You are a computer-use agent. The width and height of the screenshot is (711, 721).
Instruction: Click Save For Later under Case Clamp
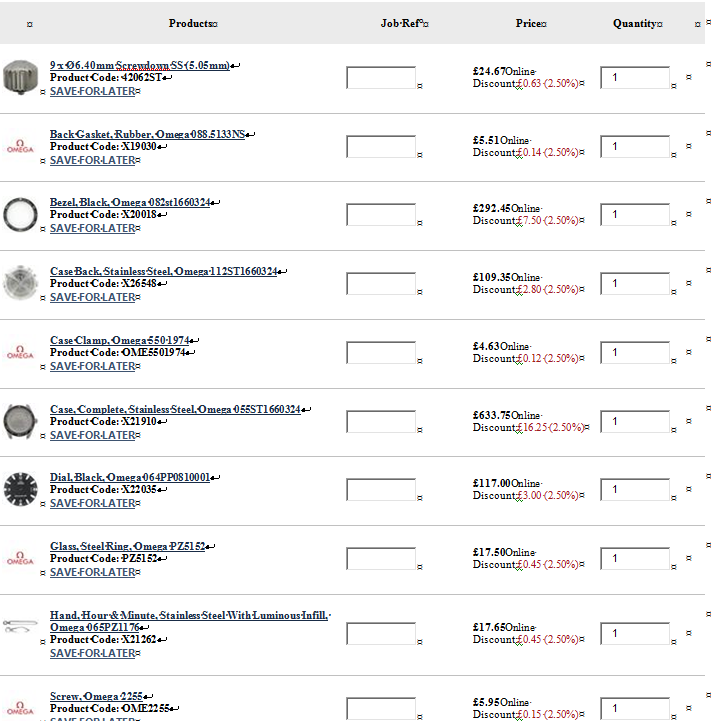pyautogui.click(x=92, y=366)
